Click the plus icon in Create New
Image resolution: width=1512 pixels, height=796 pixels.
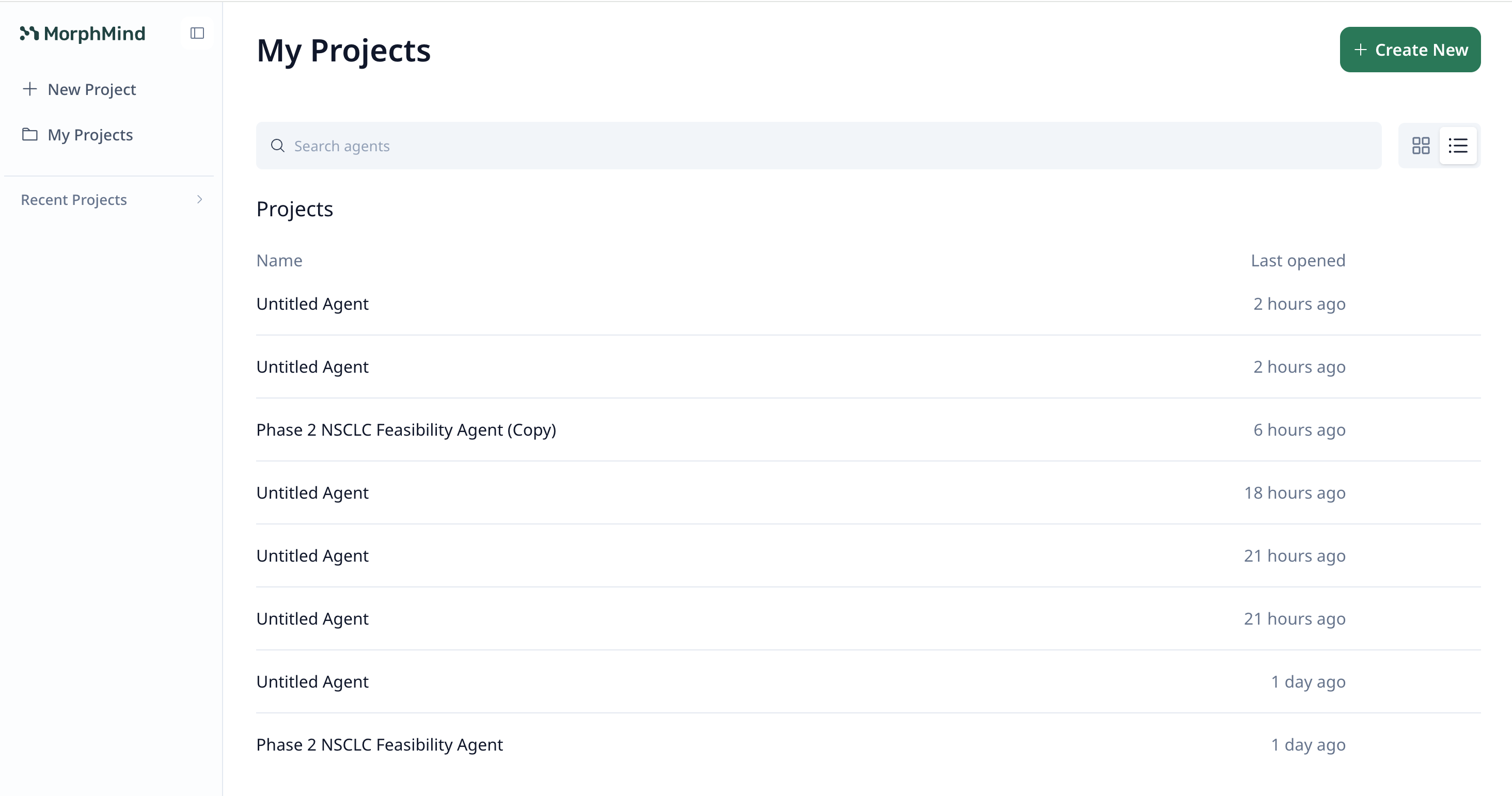1361,50
